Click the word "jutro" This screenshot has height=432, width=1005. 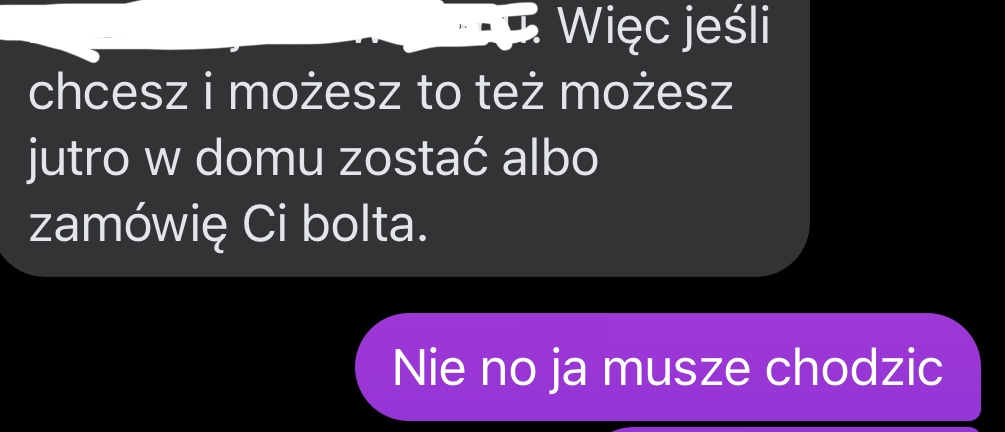[x=78, y=160]
